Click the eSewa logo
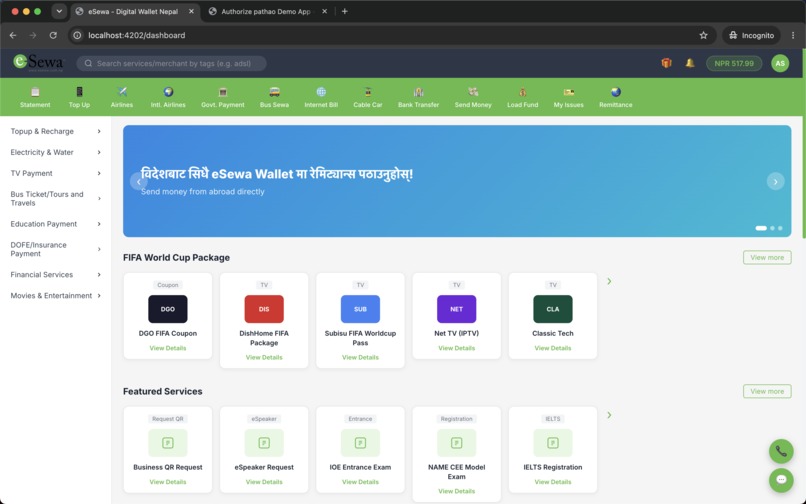The image size is (806, 504). [39, 63]
